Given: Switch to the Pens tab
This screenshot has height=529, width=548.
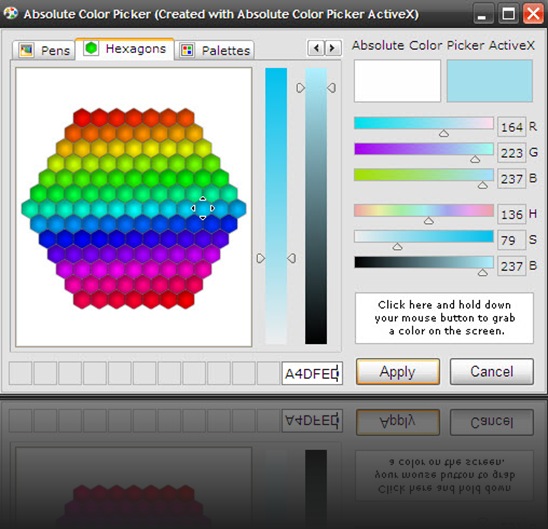Looking at the screenshot, I should point(44,50).
